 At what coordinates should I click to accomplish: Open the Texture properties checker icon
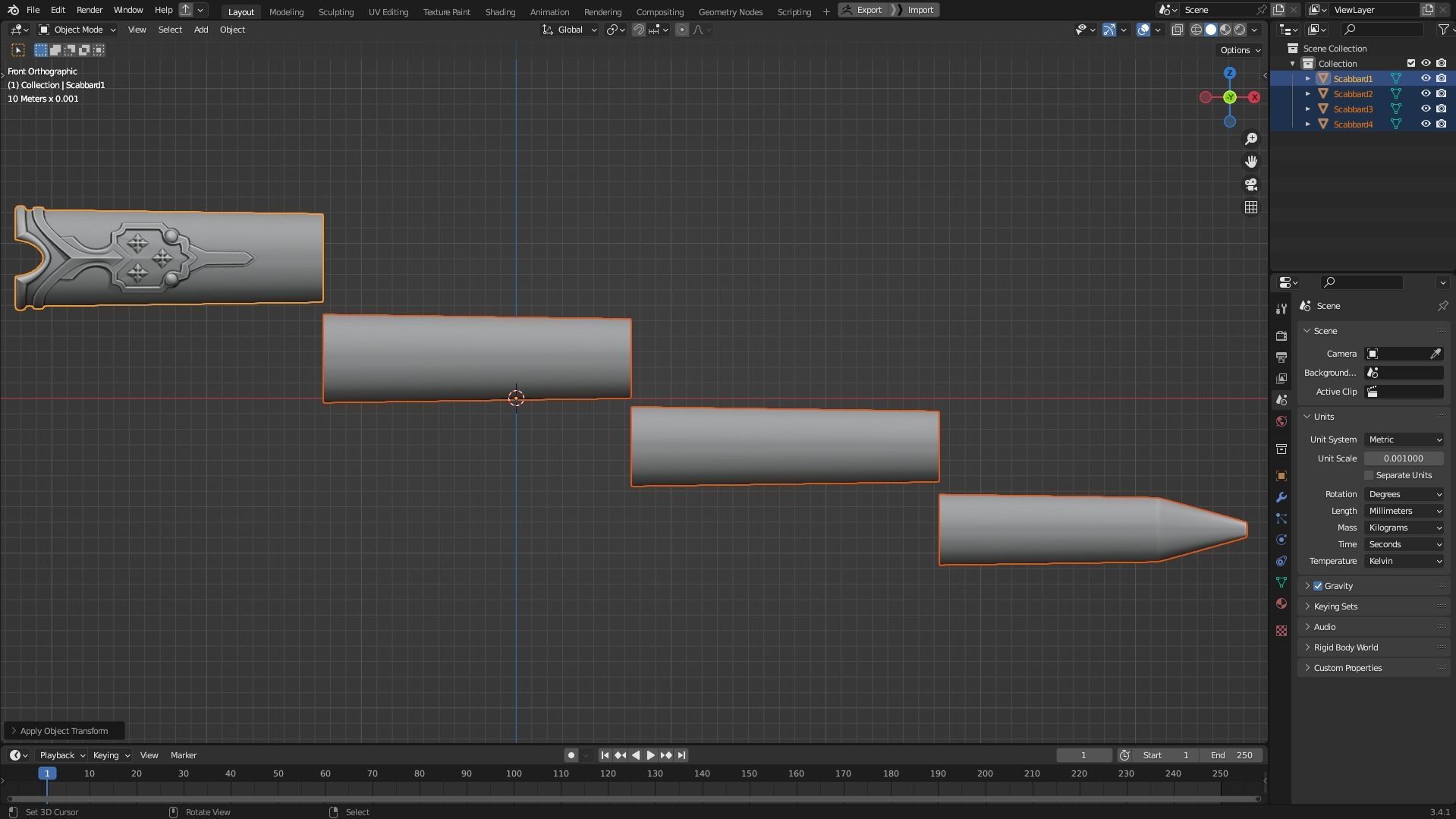[1281, 631]
